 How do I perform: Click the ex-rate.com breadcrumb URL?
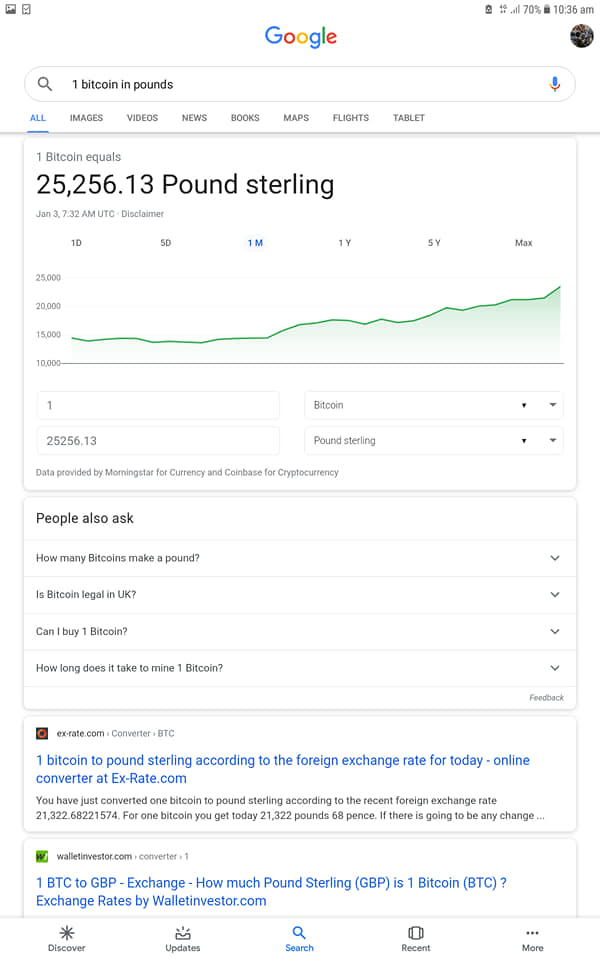pyautogui.click(x=115, y=733)
